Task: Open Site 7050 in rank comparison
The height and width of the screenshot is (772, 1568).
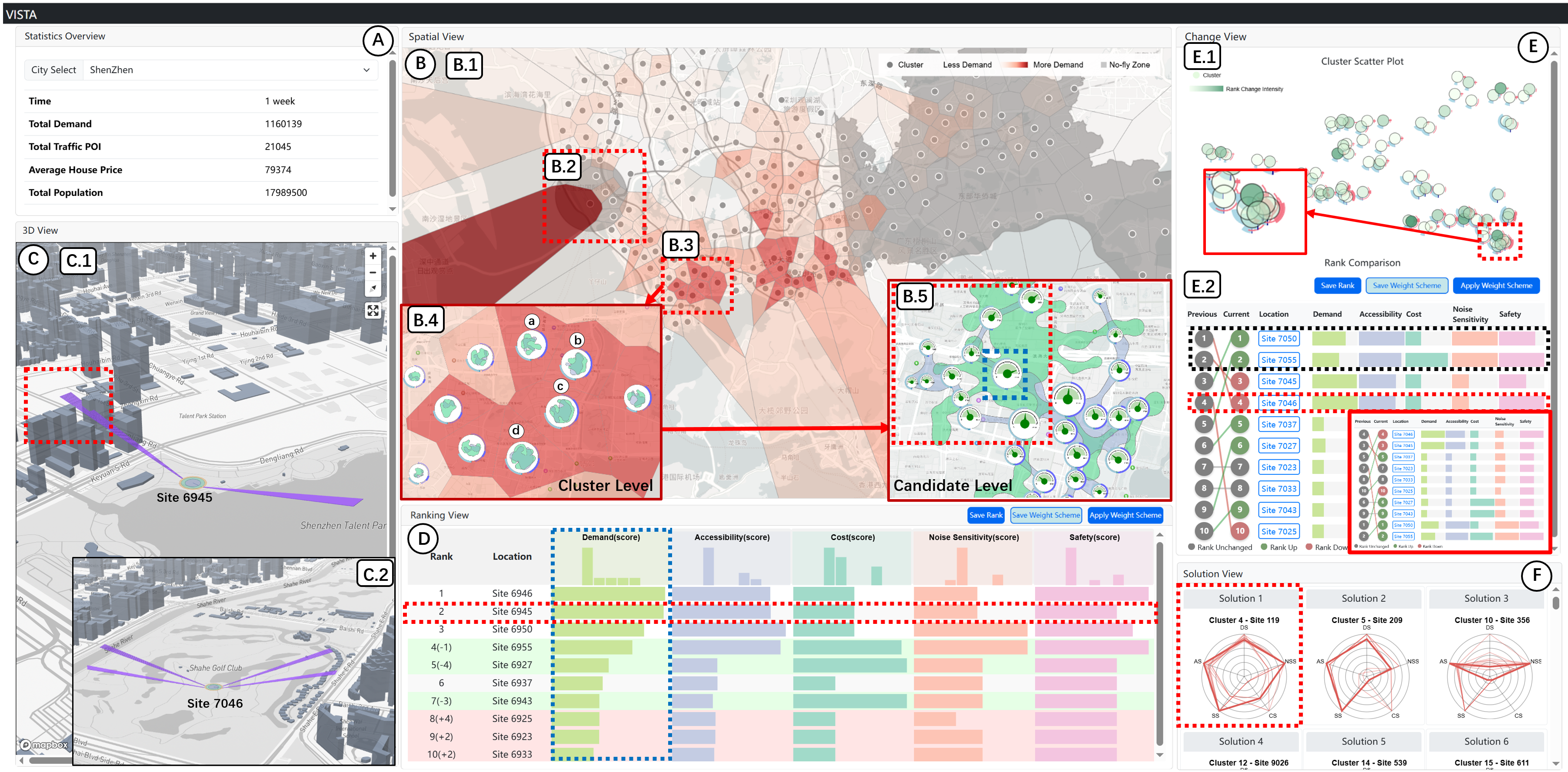Action: coord(1278,338)
